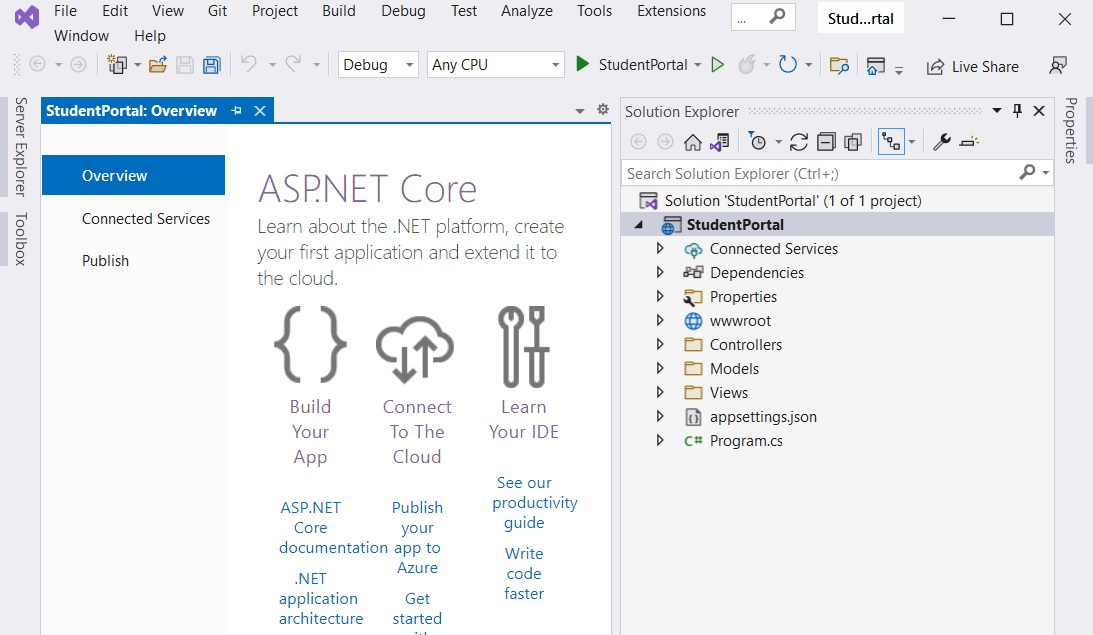Image resolution: width=1093 pixels, height=635 pixels.
Task: Click the Save disk icon
Action: 185,65
